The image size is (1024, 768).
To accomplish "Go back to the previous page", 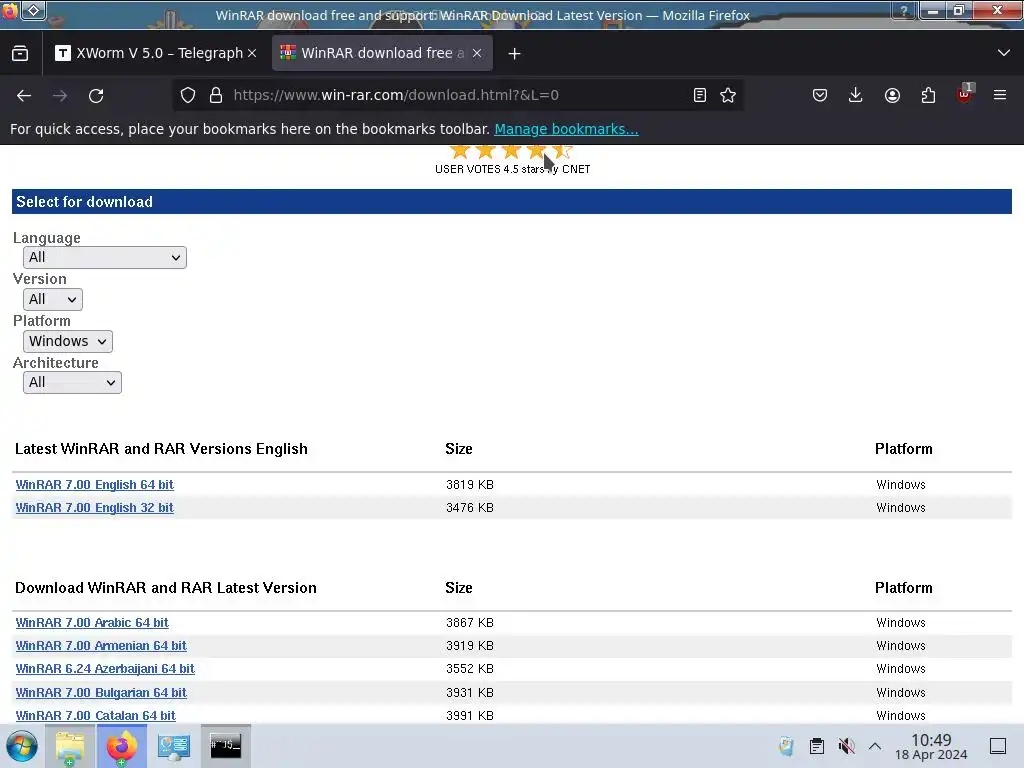I will [24, 95].
